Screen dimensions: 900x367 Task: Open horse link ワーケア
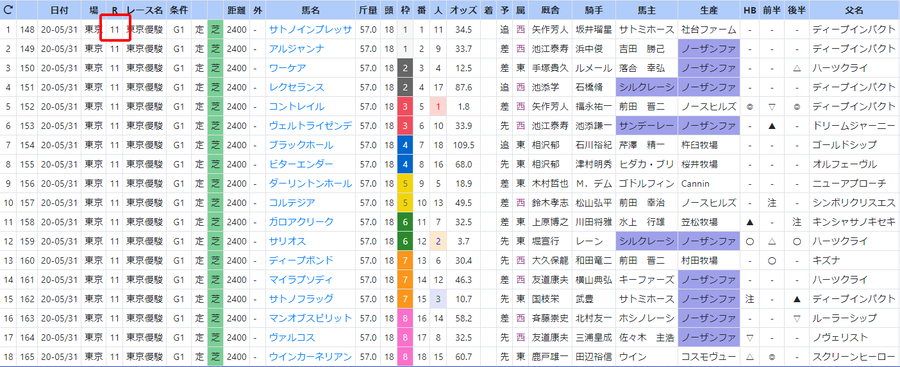[x=288, y=68]
